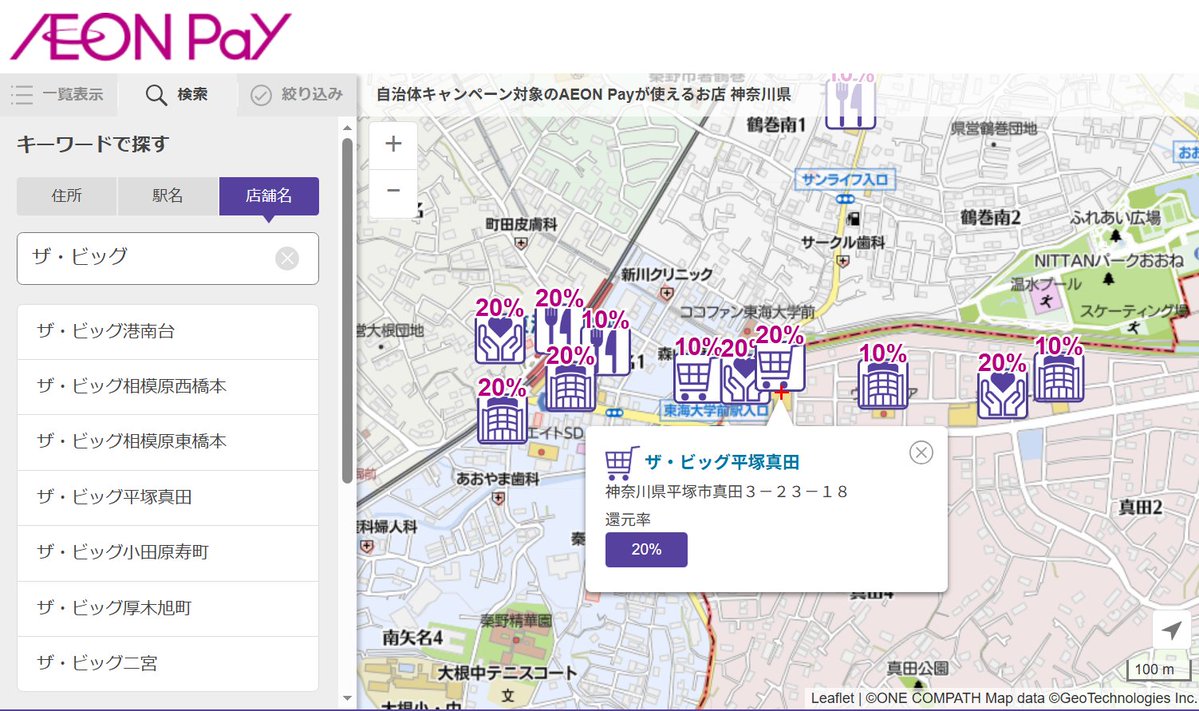
Task: Click the search magnifier icon in 検索 tab
Action: click(156, 95)
